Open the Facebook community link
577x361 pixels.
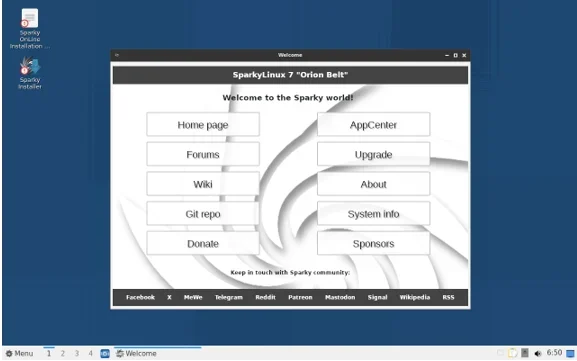click(x=140, y=297)
